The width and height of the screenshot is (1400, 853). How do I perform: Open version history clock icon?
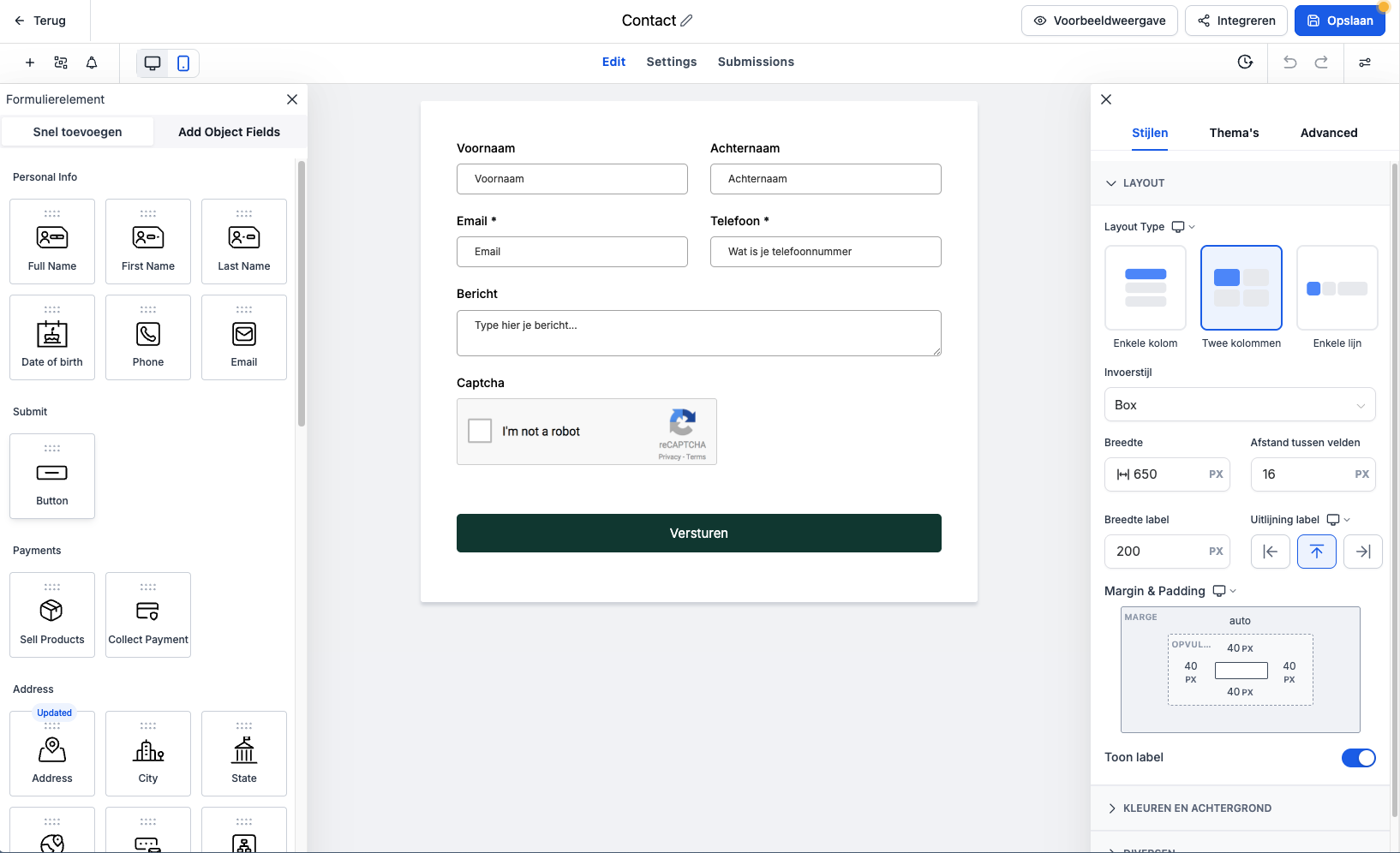pyautogui.click(x=1245, y=62)
